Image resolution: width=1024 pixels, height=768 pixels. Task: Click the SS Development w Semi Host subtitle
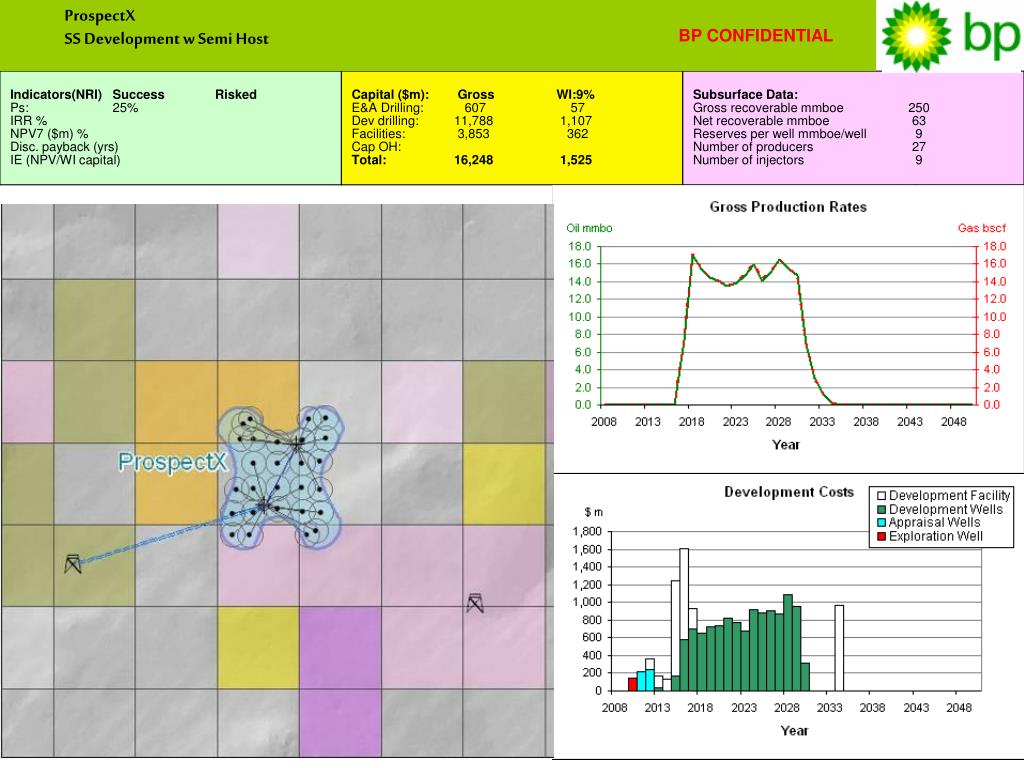pyautogui.click(x=166, y=39)
